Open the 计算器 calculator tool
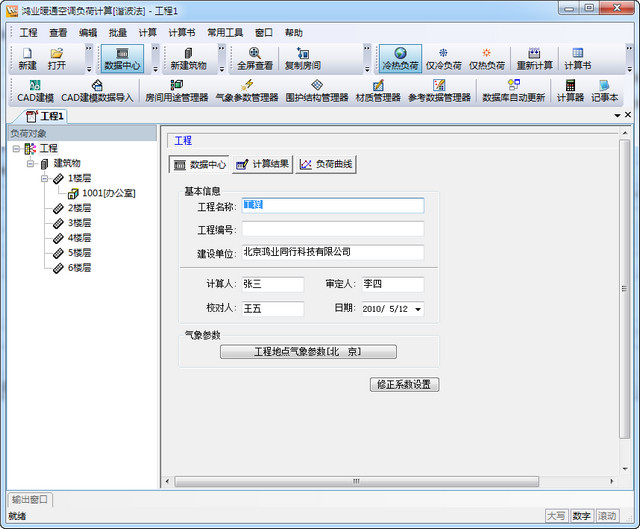Image resolution: width=640 pixels, height=529 pixels. pos(570,91)
